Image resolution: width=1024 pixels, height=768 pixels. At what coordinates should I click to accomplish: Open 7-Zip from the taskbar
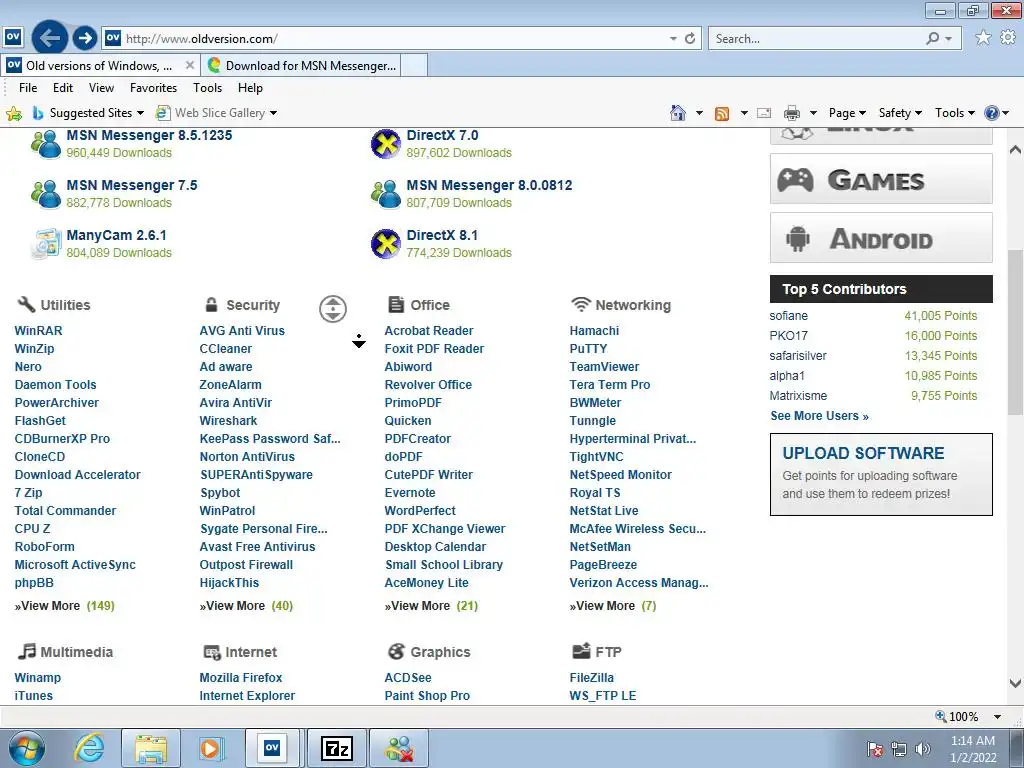tap(337, 748)
